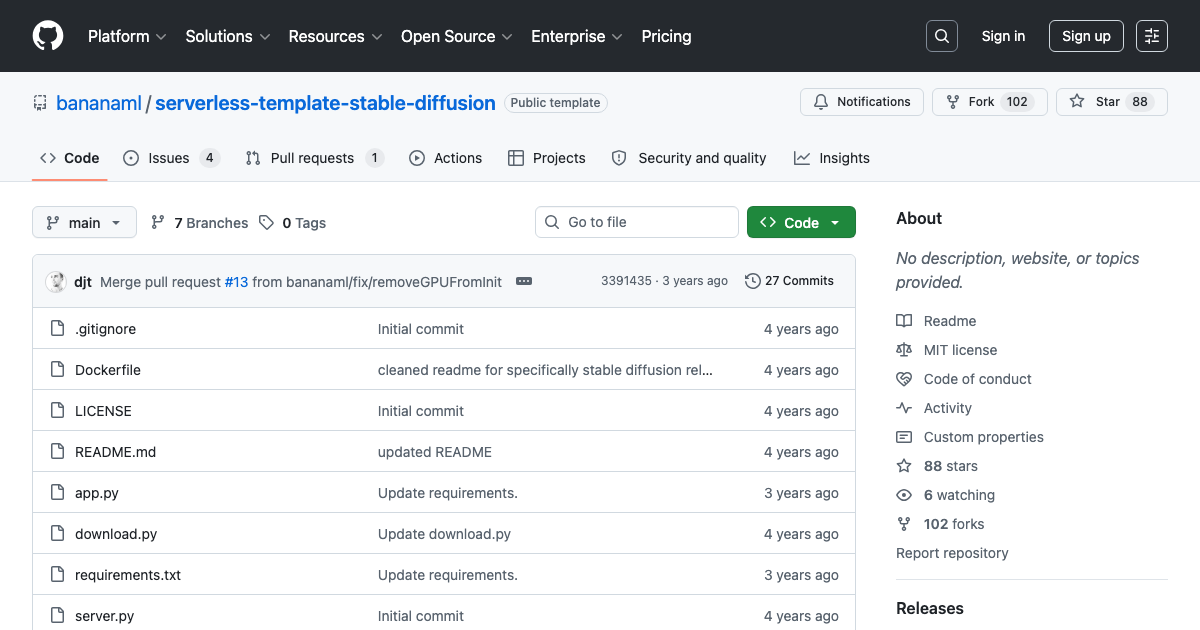
Task: Click the eye icon next to 6 watching
Action: pos(904,495)
